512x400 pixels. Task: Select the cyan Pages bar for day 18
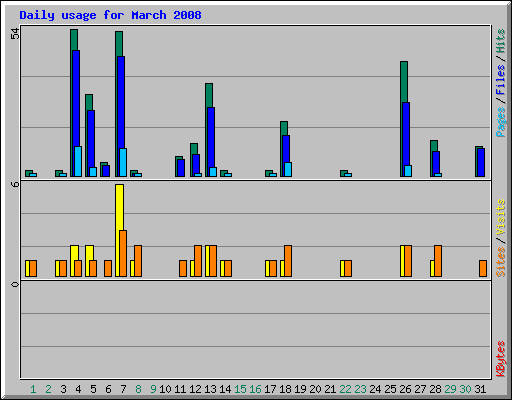coord(288,170)
